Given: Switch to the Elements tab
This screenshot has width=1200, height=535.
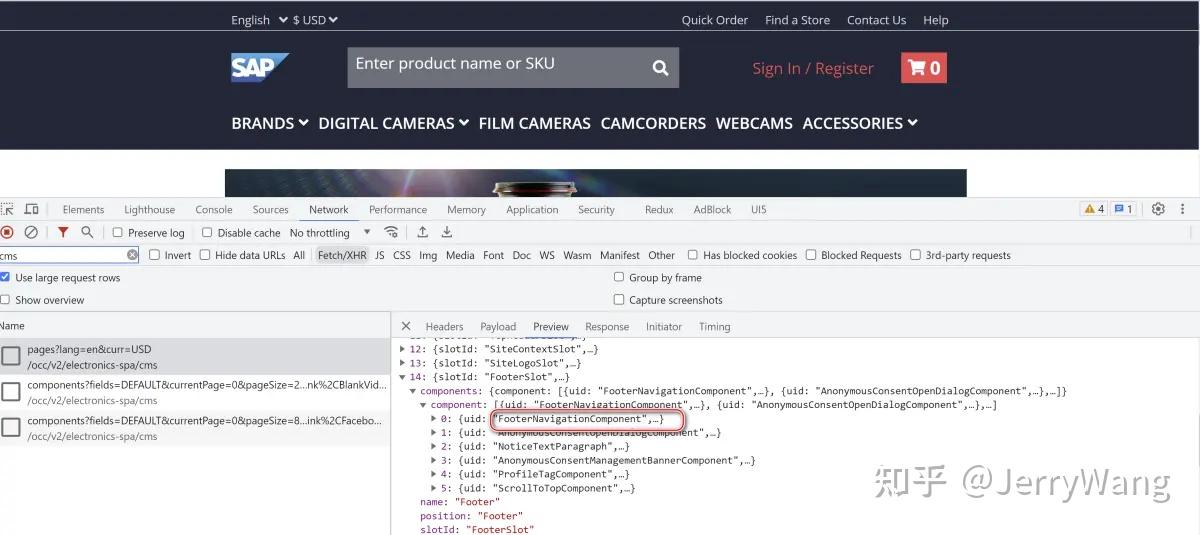Looking at the screenshot, I should (83, 210).
